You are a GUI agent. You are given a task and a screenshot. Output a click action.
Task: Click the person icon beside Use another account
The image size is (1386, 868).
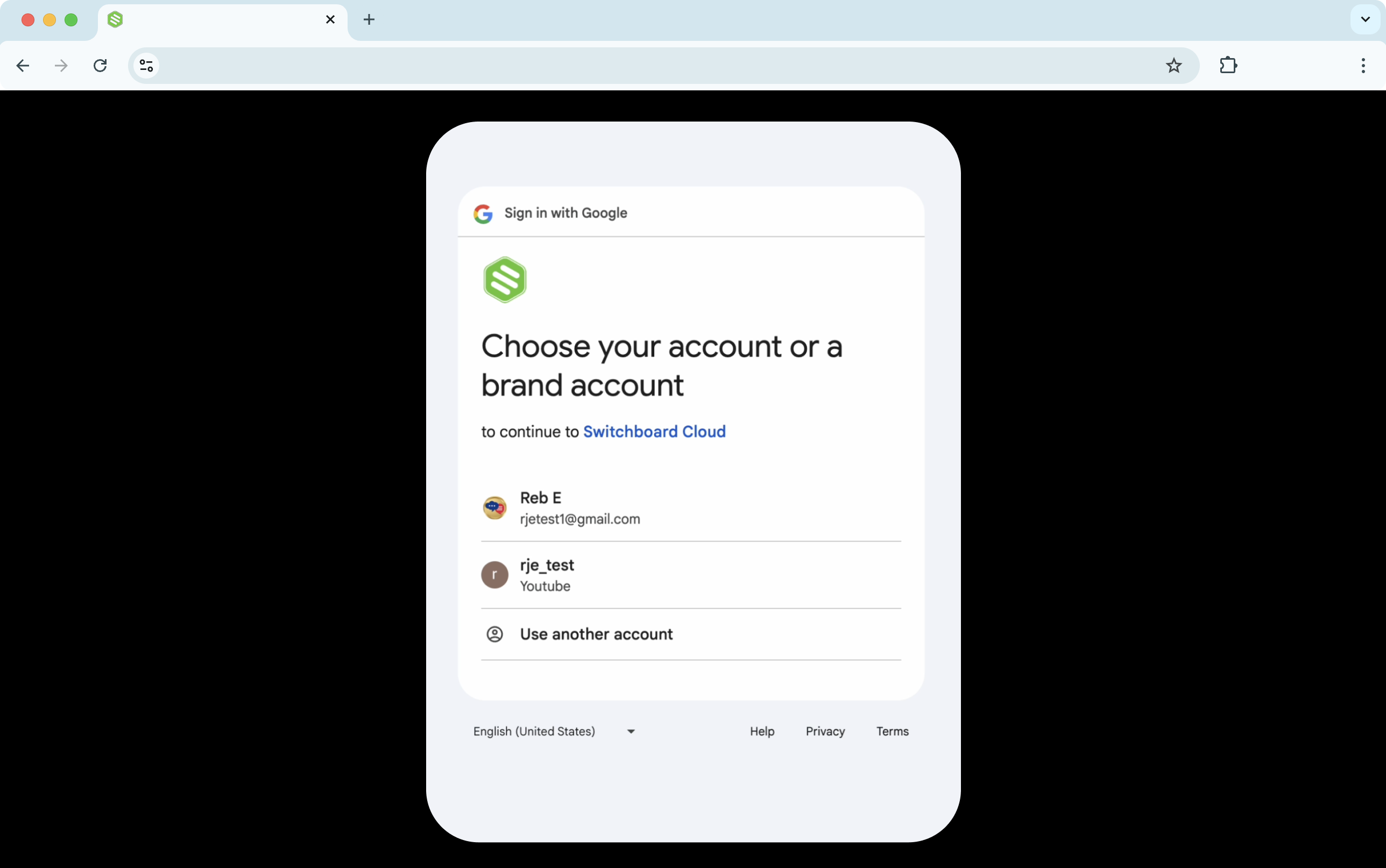494,635
